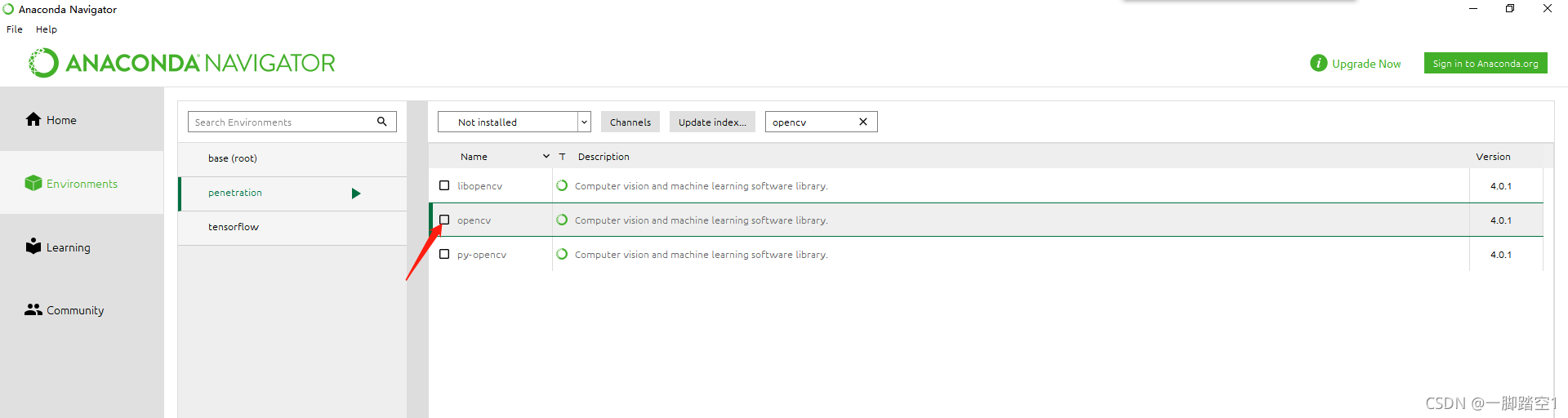Click the opencv package name
1568x418 pixels.
474,220
